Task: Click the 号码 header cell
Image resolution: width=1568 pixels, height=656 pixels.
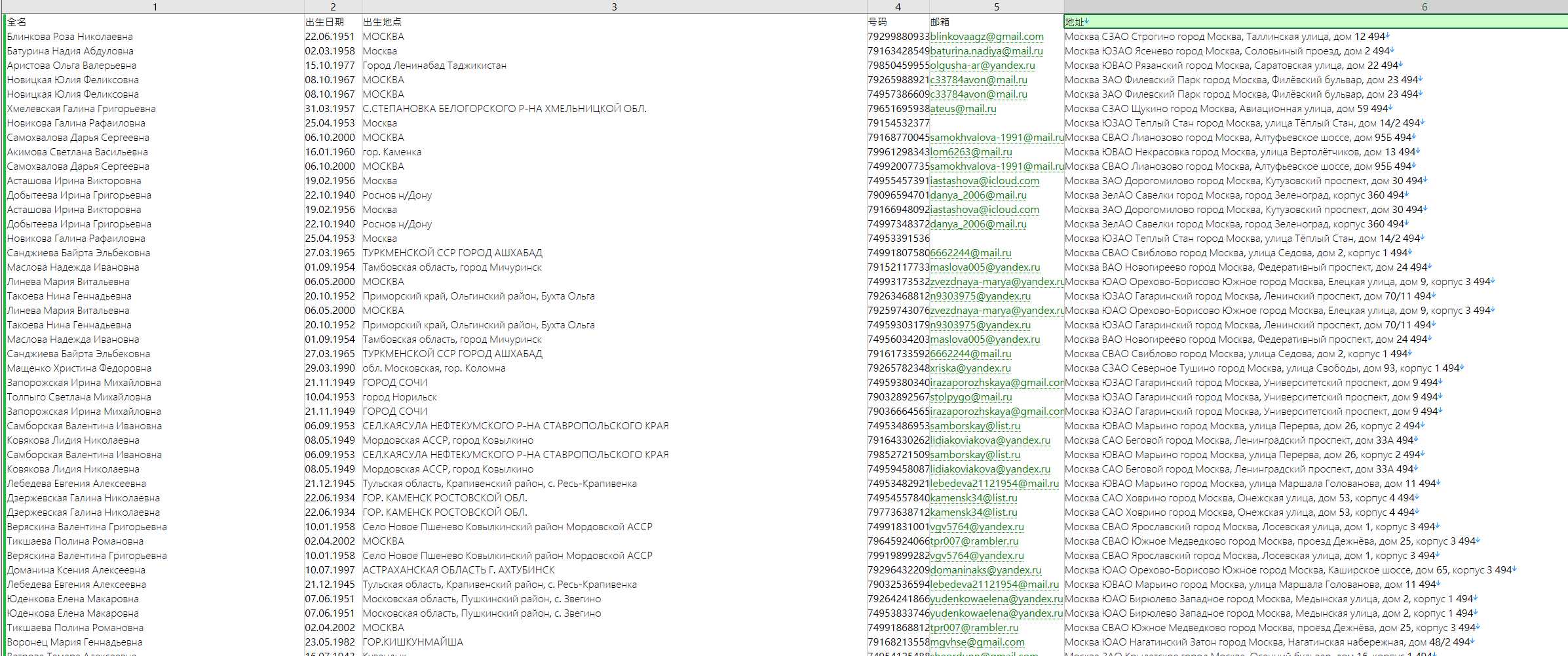Action: coord(898,22)
